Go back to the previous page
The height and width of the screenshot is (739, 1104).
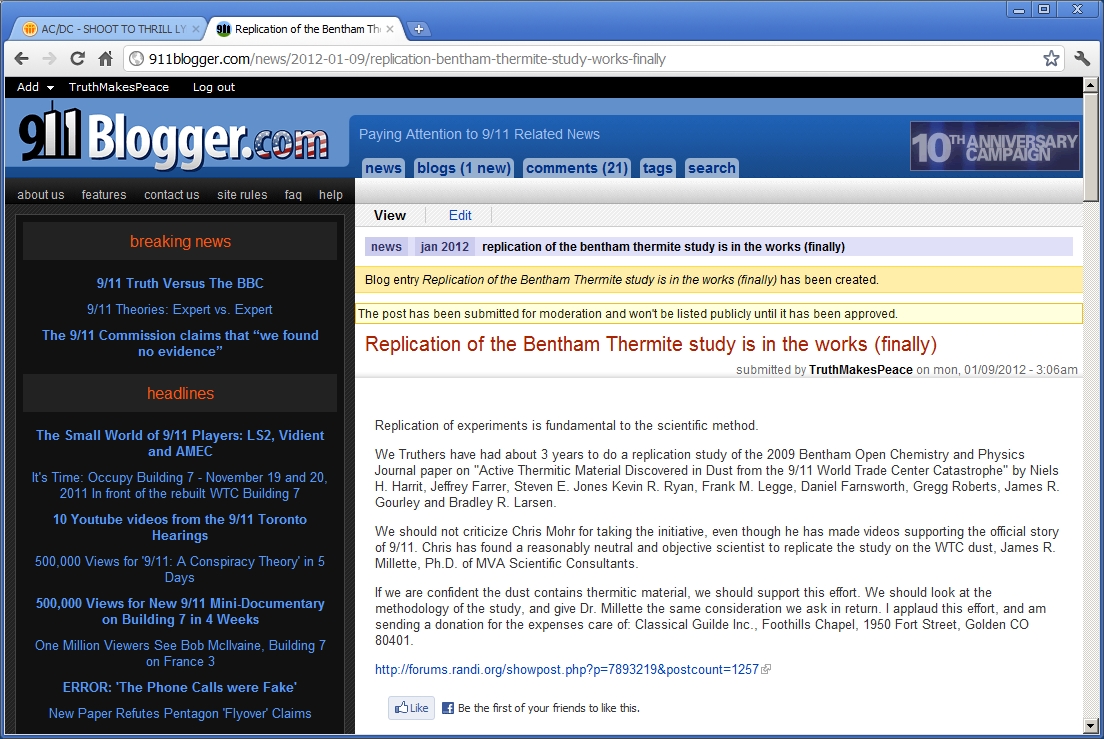[x=22, y=58]
